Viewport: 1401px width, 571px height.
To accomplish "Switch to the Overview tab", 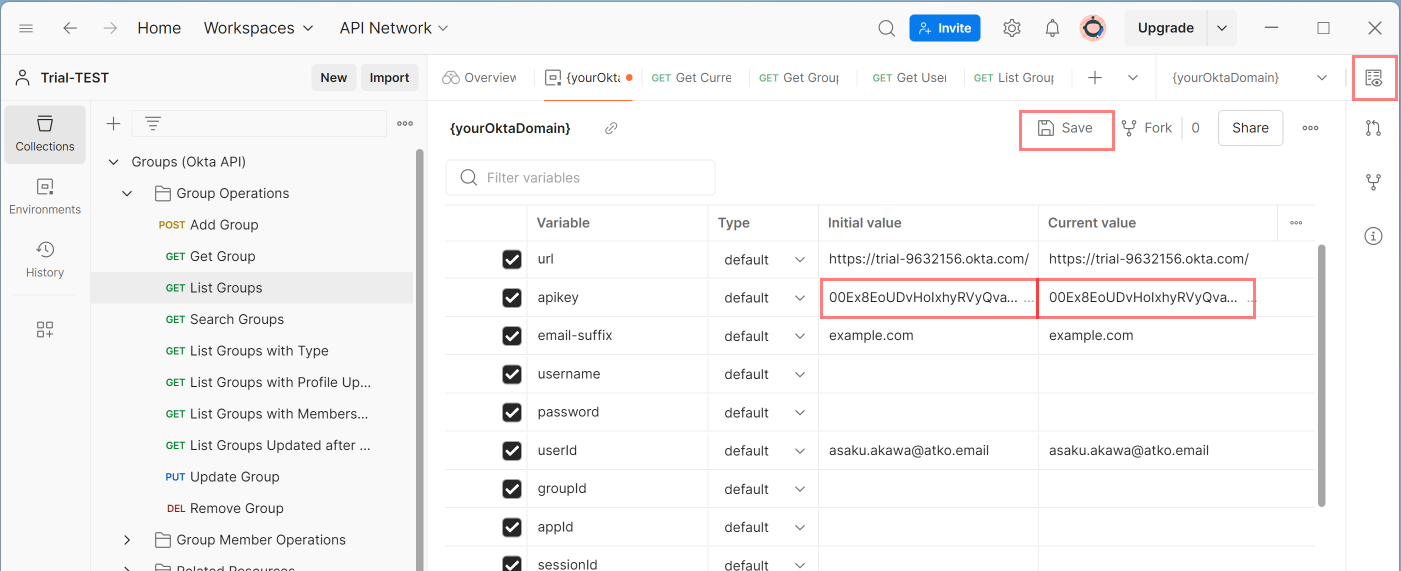I will [479, 77].
